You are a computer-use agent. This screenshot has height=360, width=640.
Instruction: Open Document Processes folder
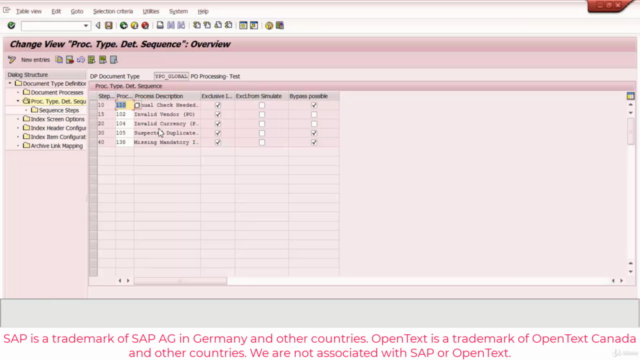(53, 92)
